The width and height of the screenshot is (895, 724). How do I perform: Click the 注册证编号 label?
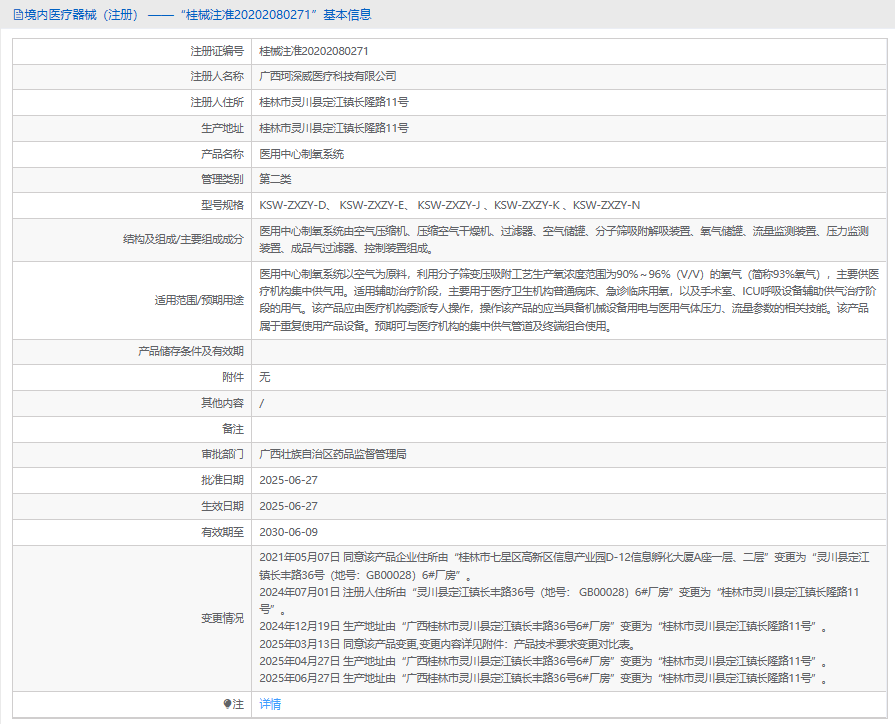pyautogui.click(x=217, y=51)
